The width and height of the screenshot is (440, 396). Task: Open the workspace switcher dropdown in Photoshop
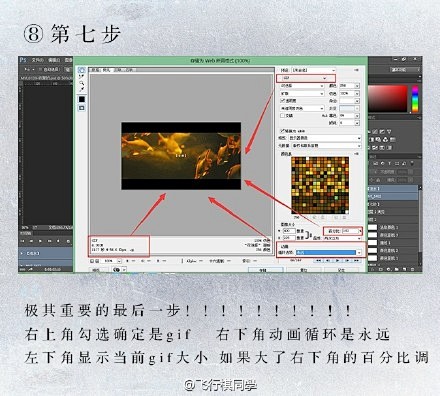pyautogui.click(x=405, y=70)
